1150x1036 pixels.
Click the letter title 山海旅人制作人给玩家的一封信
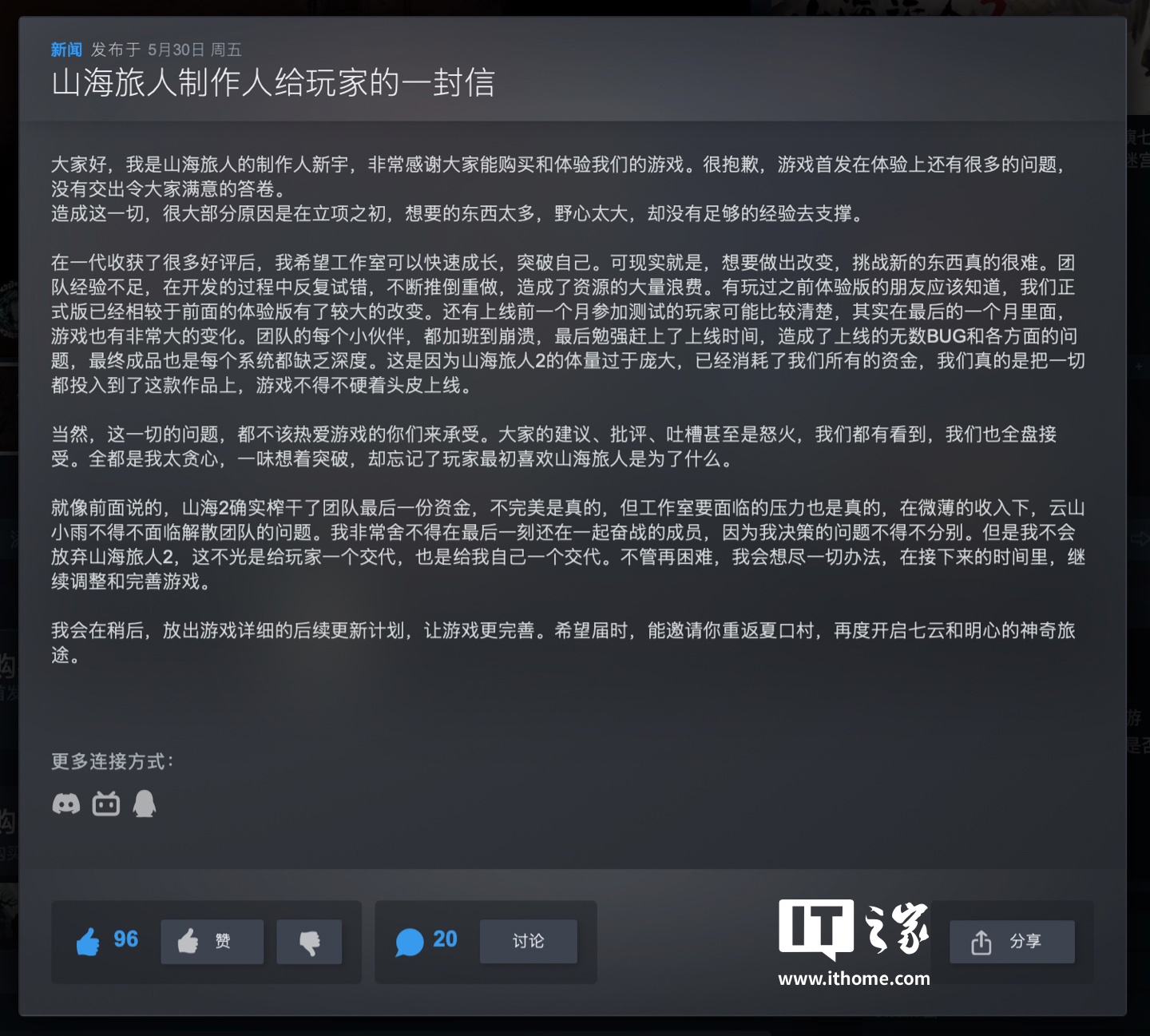273,82
